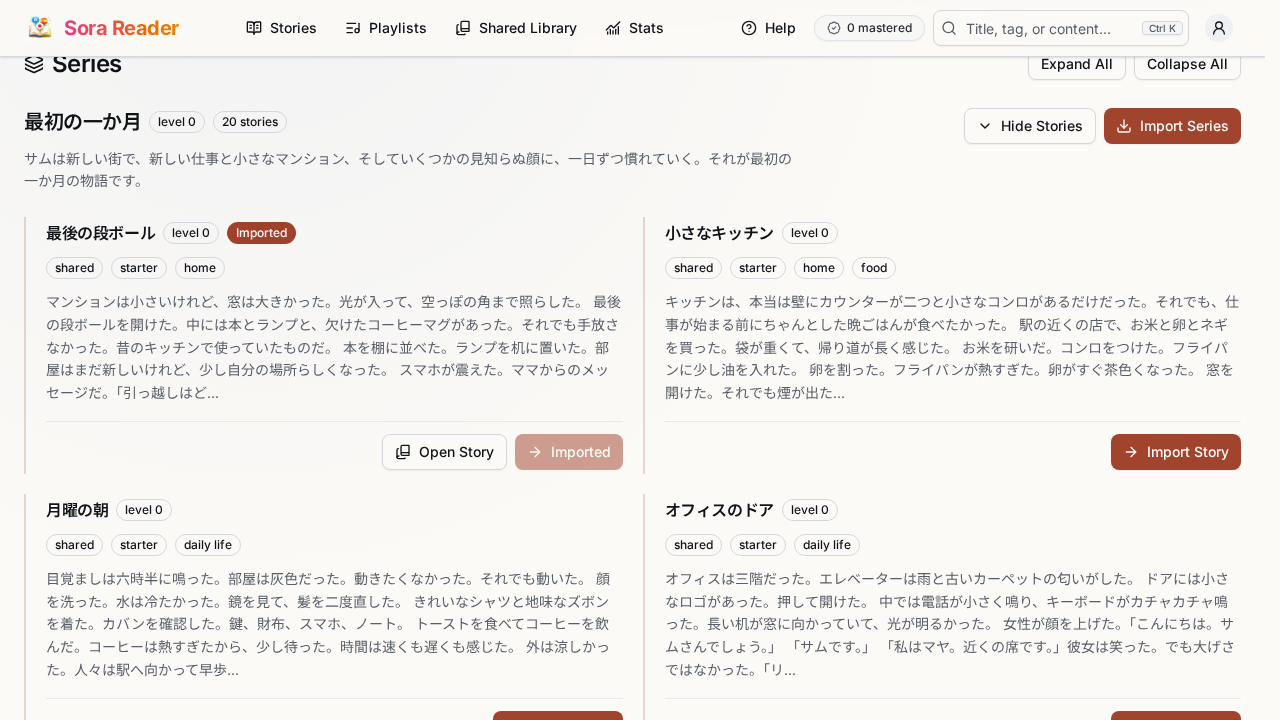Click the search magnifier icon

pyautogui.click(x=950, y=28)
